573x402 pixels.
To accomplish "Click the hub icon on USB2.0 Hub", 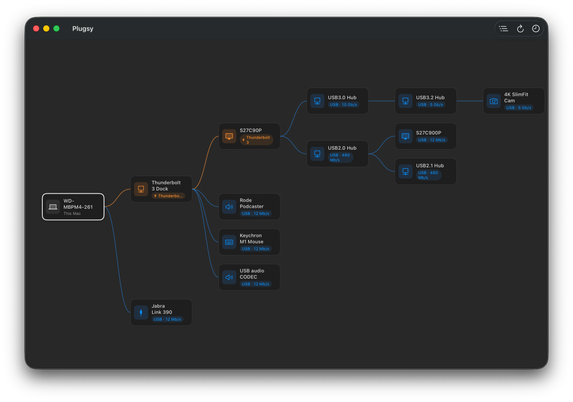I will pyautogui.click(x=317, y=154).
